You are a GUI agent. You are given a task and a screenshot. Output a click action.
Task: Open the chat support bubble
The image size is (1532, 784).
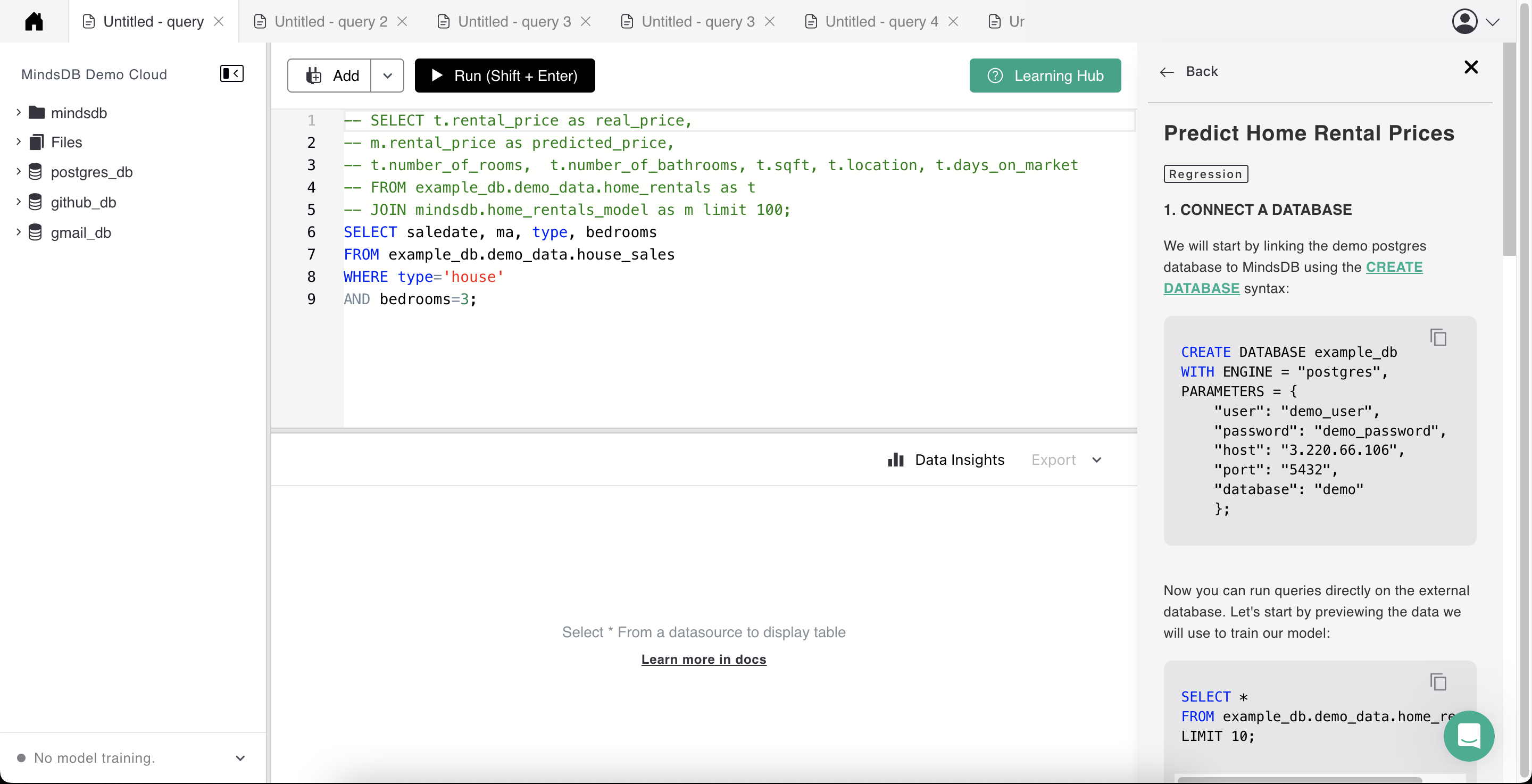click(x=1468, y=736)
